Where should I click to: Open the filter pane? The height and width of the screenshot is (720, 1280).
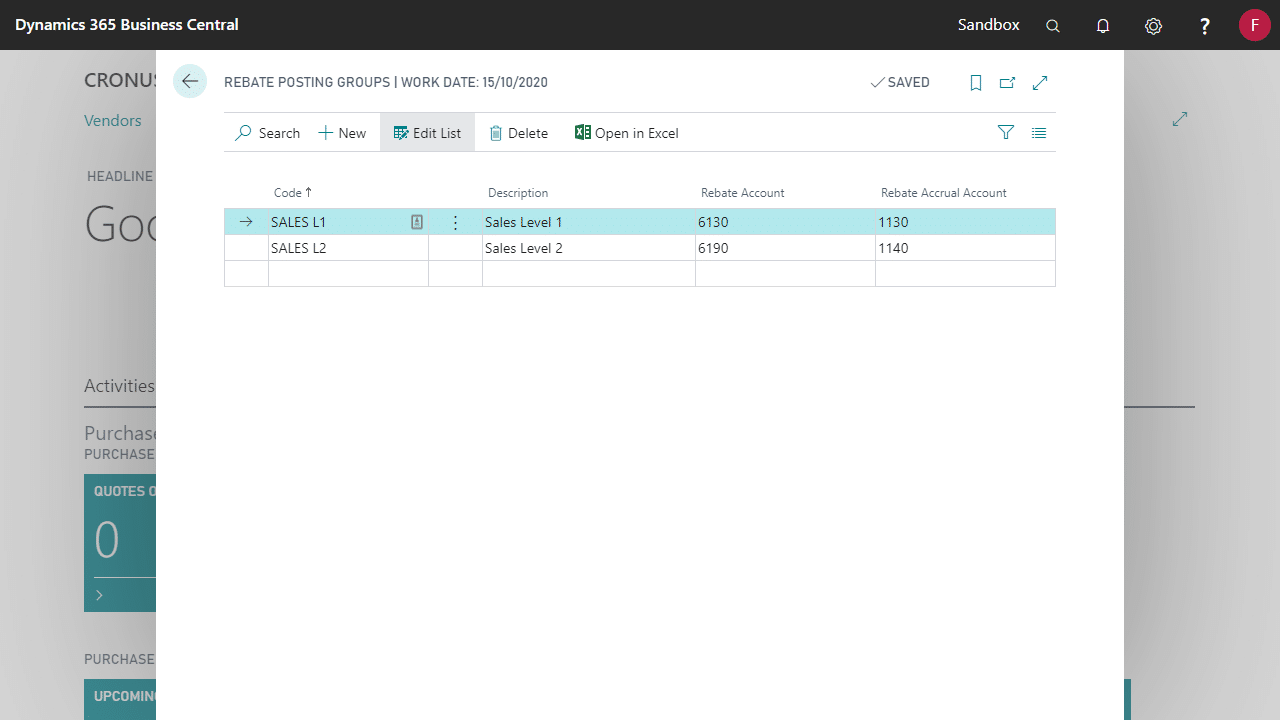click(1006, 133)
